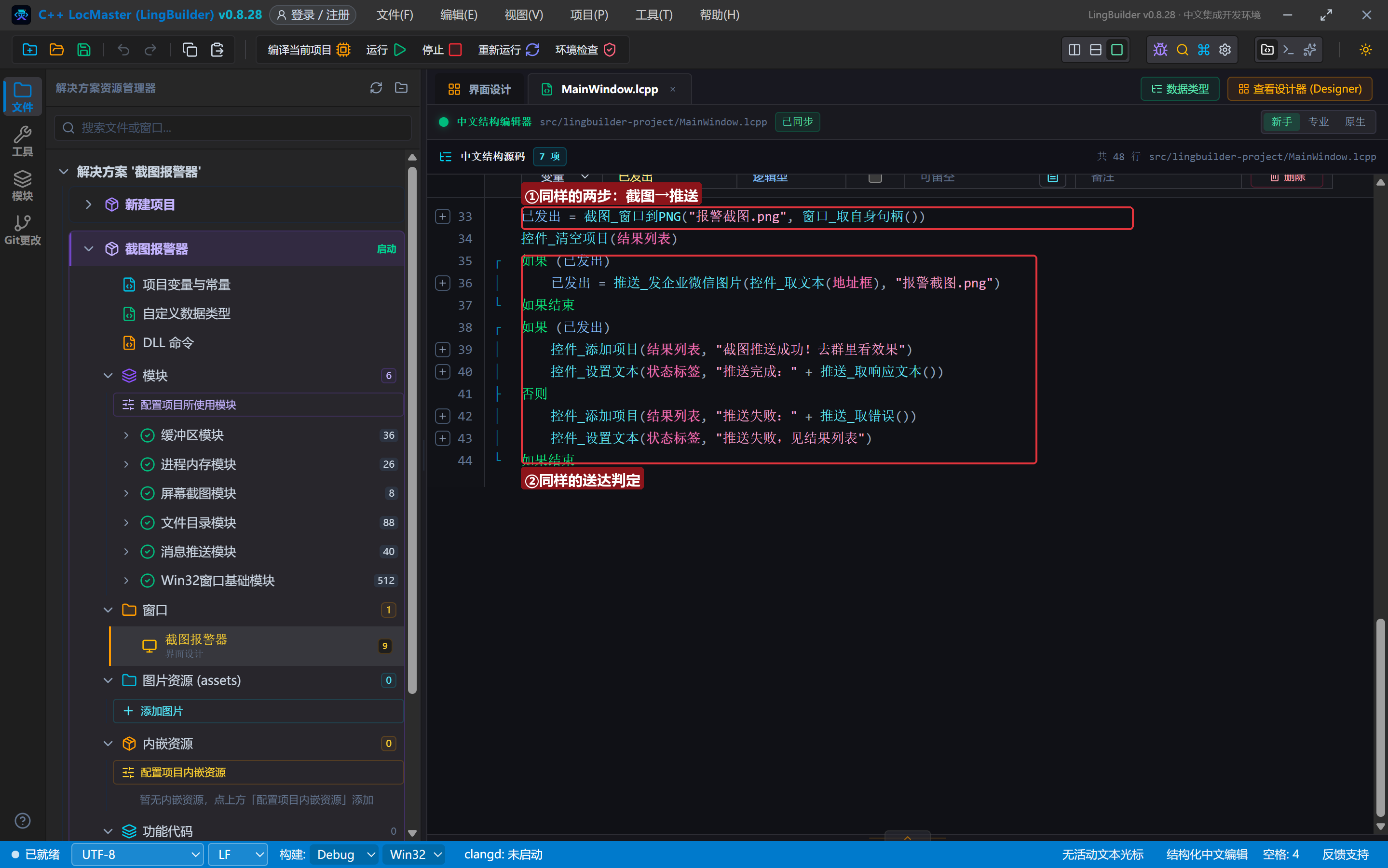Viewport: 1388px width, 868px height.
Task: Open folder icon in toolbar
Action: pyautogui.click(x=57, y=50)
